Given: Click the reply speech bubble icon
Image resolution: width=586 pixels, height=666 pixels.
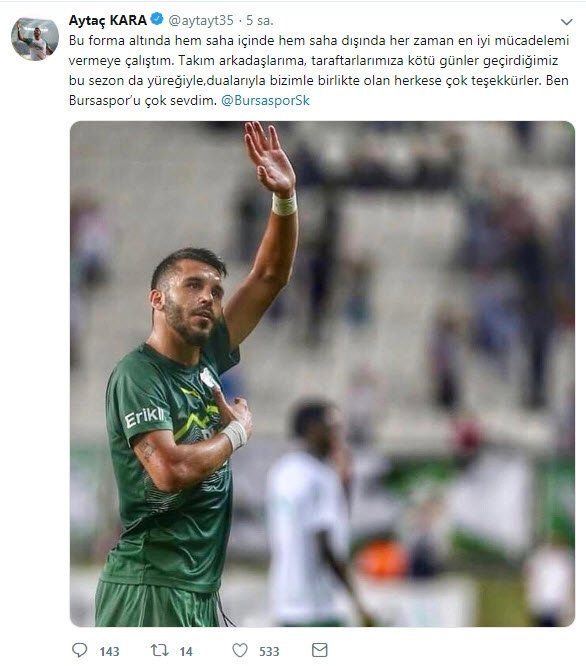Looking at the screenshot, I should tap(79, 650).
